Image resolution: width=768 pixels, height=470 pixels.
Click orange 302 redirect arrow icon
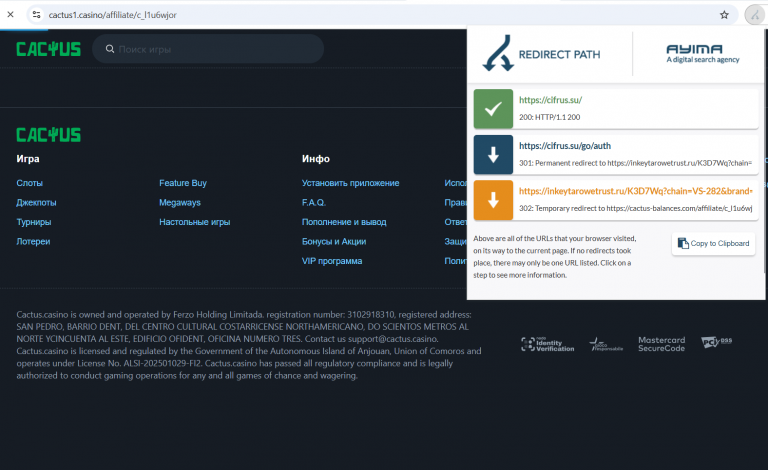click(x=493, y=200)
